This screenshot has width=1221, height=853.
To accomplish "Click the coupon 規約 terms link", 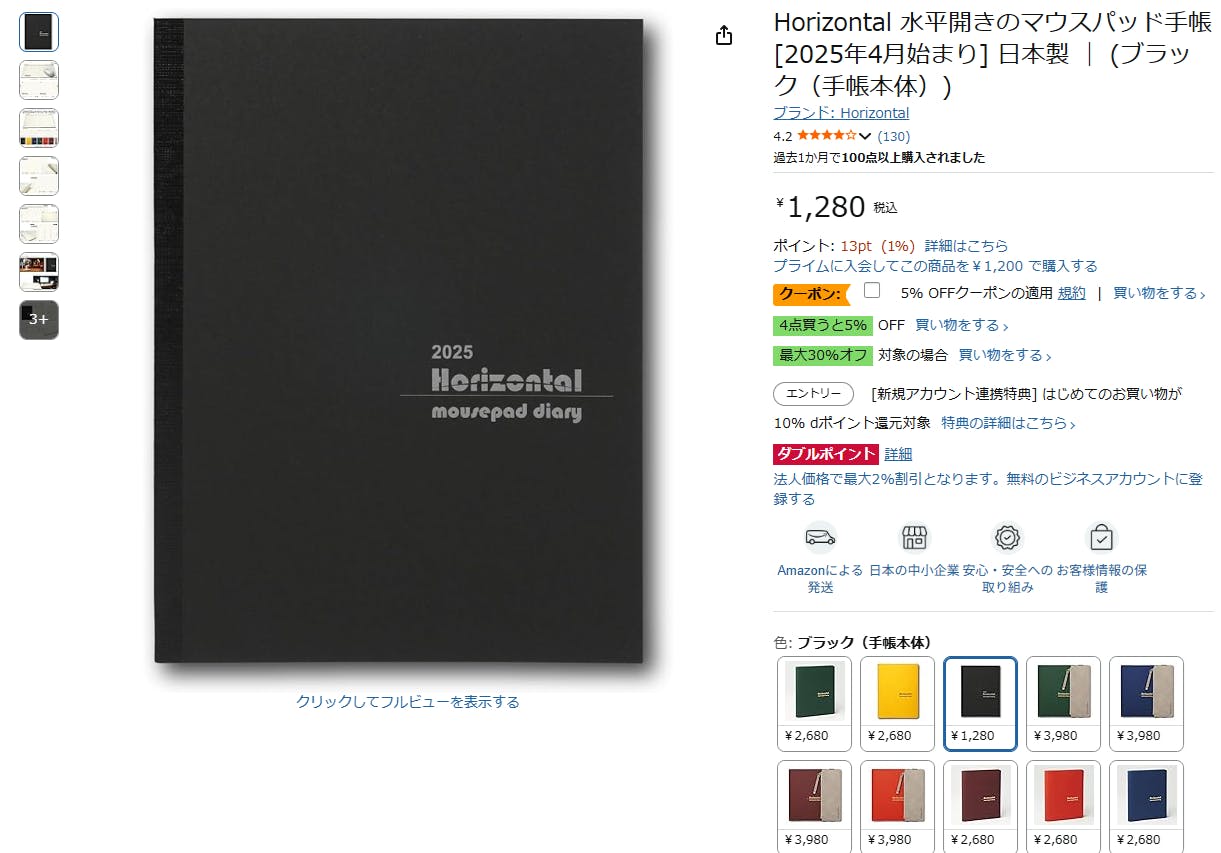I will tap(1071, 293).
